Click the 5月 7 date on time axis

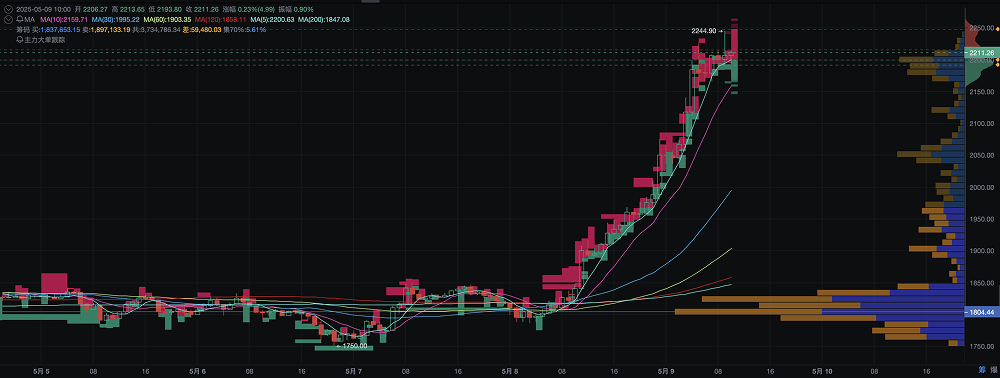pyautogui.click(x=354, y=370)
